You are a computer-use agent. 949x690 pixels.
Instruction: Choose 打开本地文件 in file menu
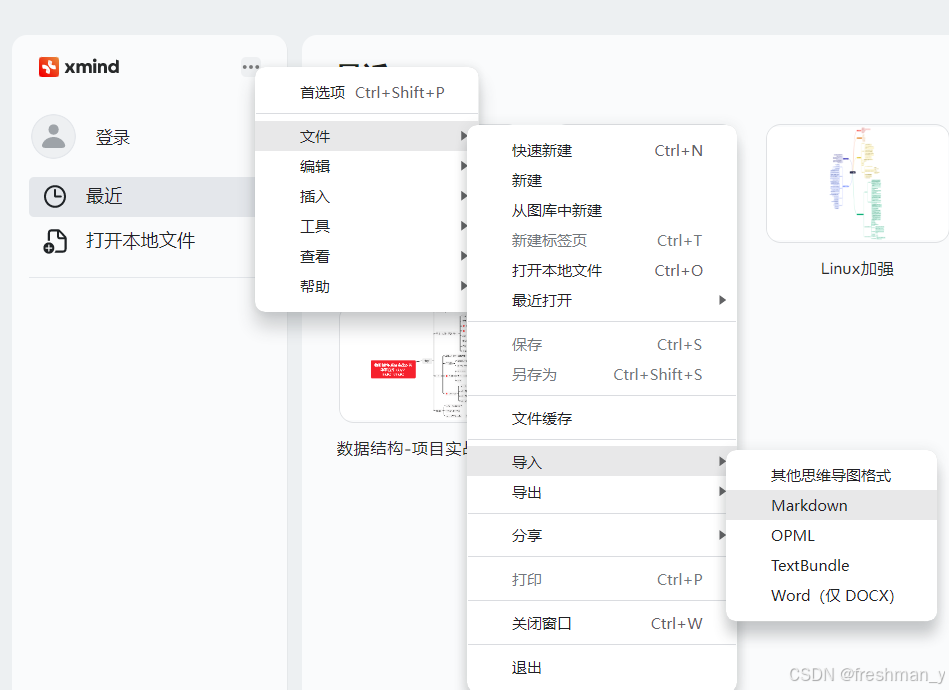tap(602, 271)
